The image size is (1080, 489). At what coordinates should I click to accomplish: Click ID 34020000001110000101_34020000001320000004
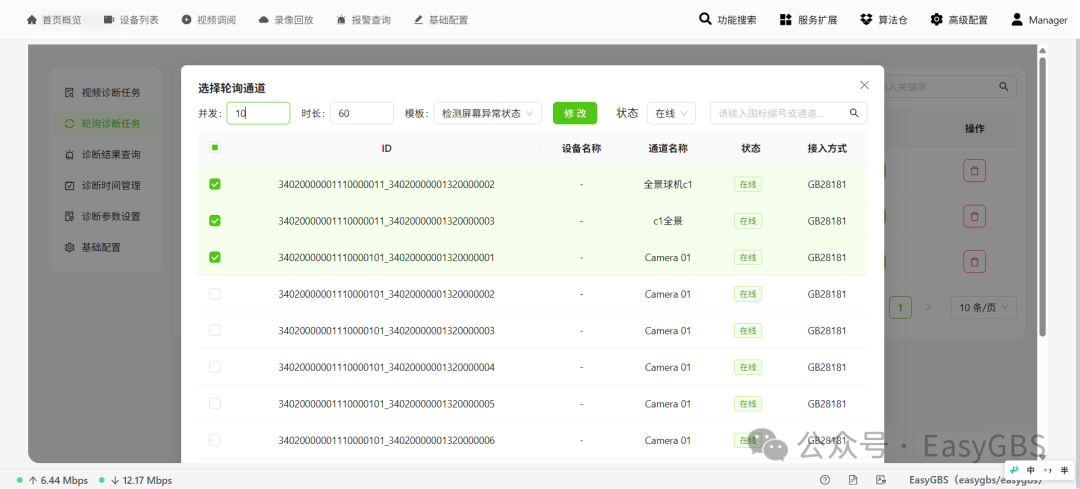point(386,367)
